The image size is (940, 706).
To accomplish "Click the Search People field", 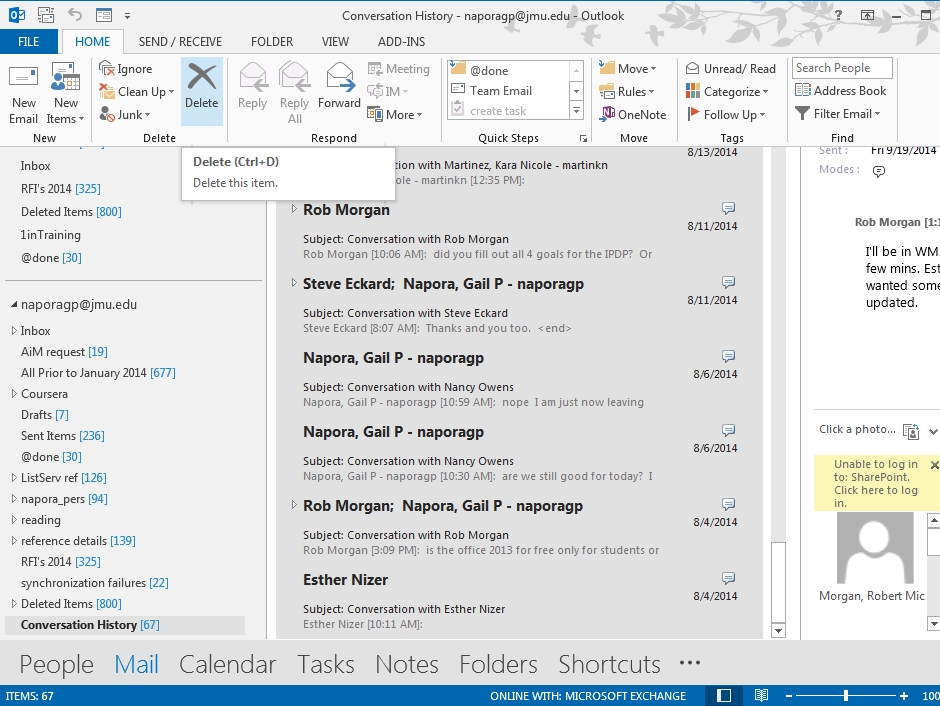I will pos(842,68).
